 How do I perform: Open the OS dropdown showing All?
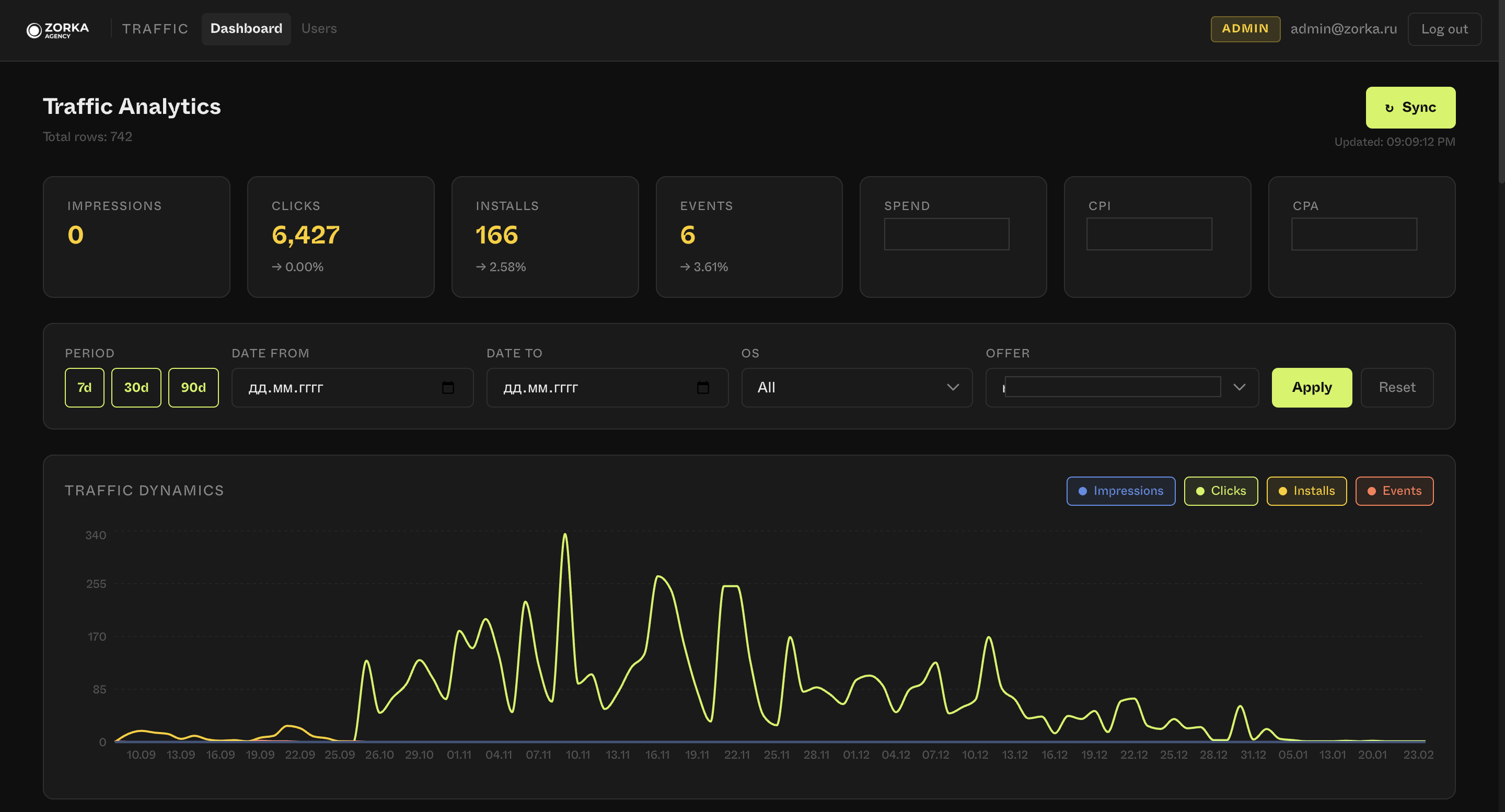coord(856,387)
